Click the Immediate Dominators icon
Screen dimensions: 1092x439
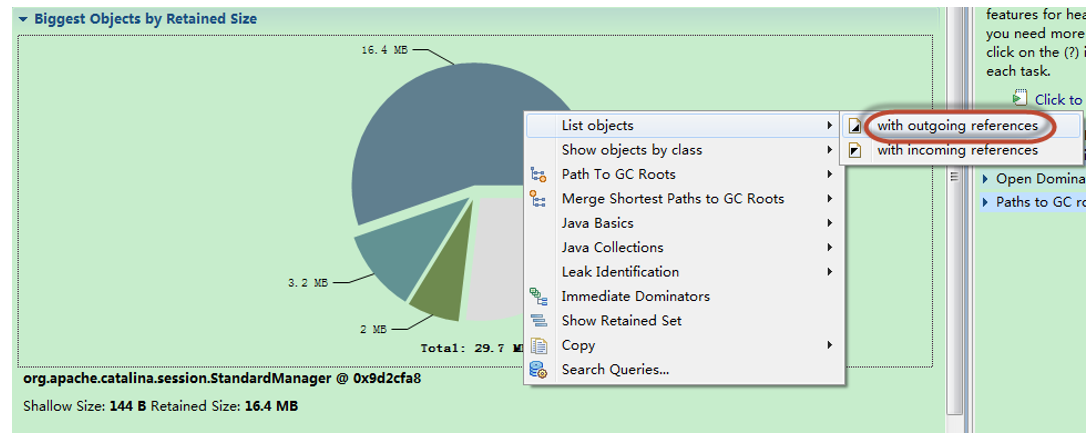[x=539, y=296]
